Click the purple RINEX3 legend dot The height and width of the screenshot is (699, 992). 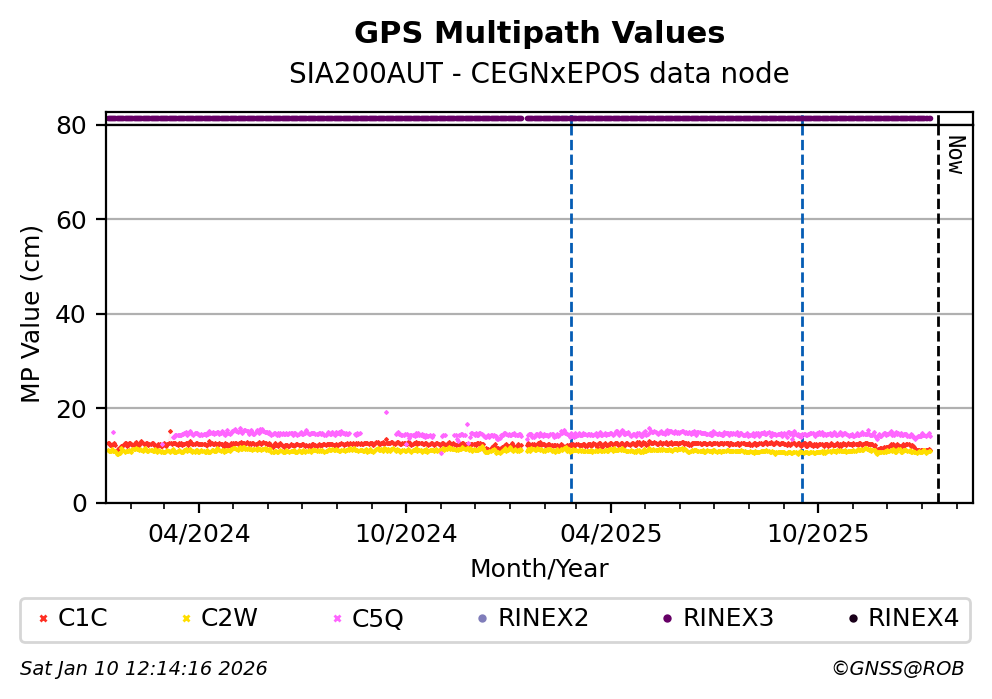[667, 619]
